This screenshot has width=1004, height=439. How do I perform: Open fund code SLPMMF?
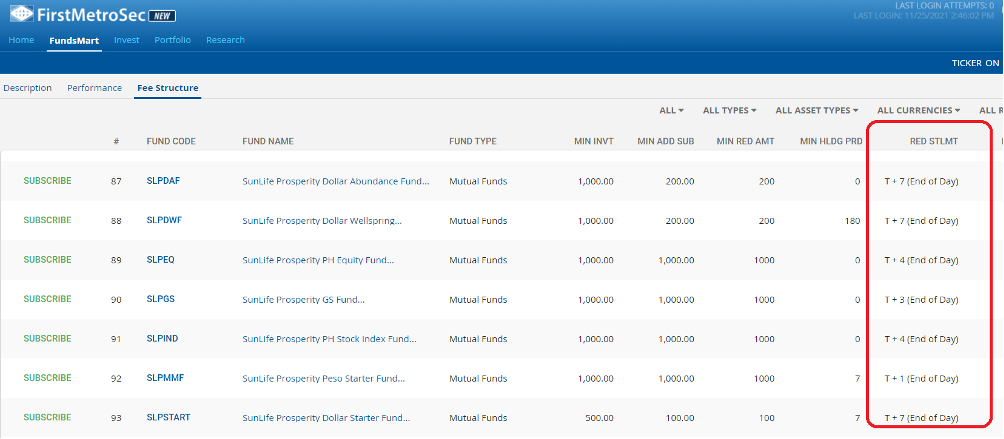pos(165,378)
